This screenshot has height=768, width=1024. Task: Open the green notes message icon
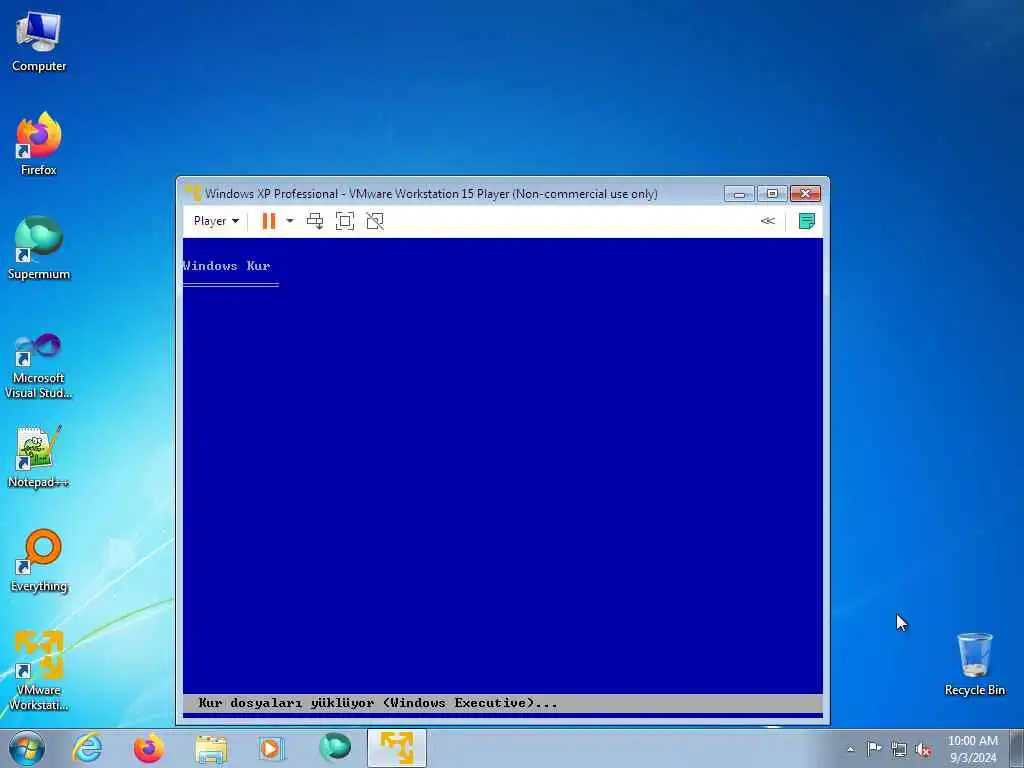tap(807, 221)
